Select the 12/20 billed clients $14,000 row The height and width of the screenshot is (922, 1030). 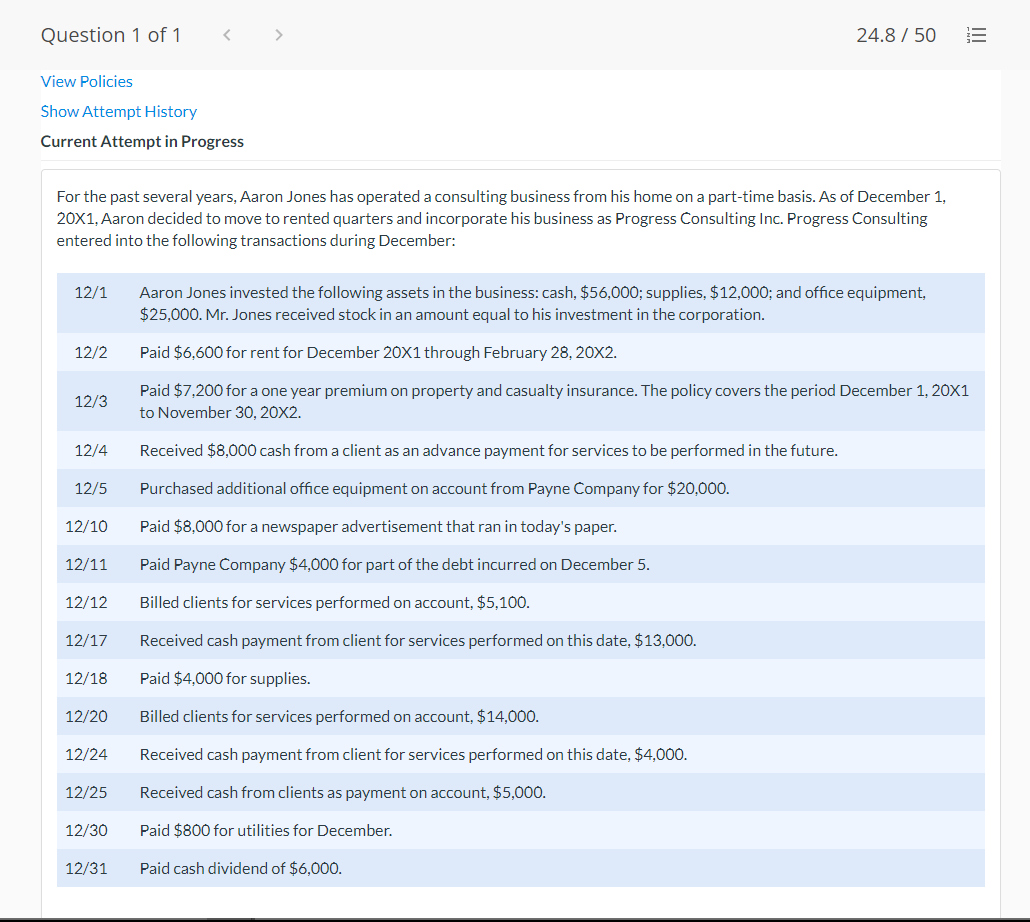click(x=520, y=716)
